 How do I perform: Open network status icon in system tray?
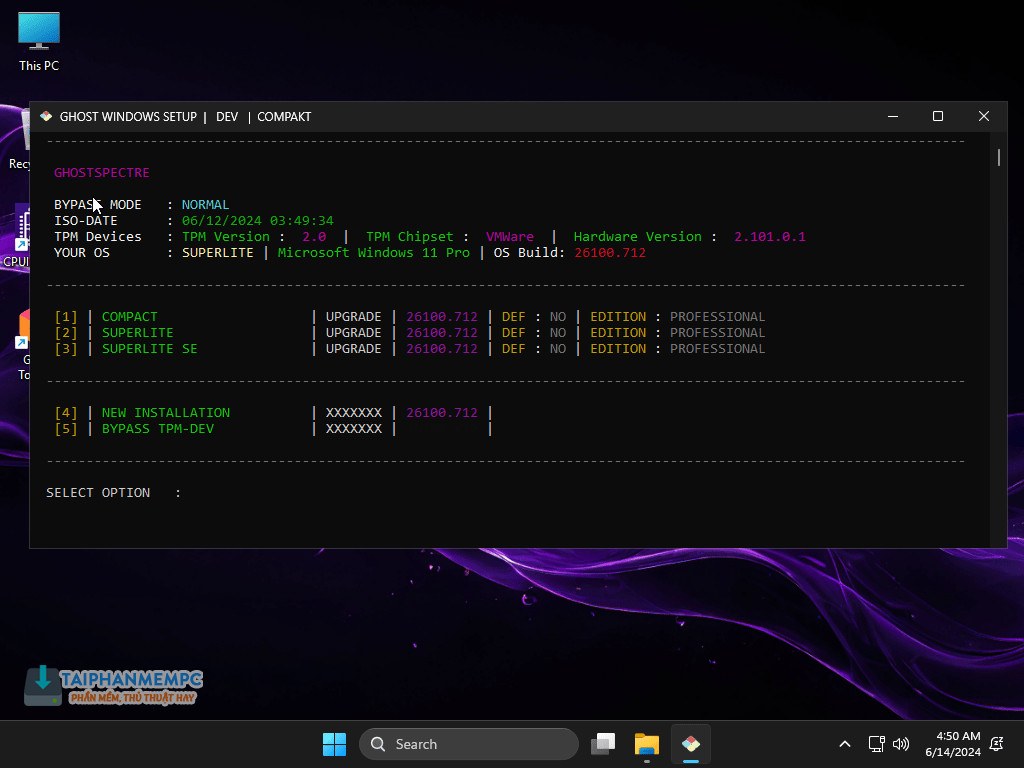876,744
